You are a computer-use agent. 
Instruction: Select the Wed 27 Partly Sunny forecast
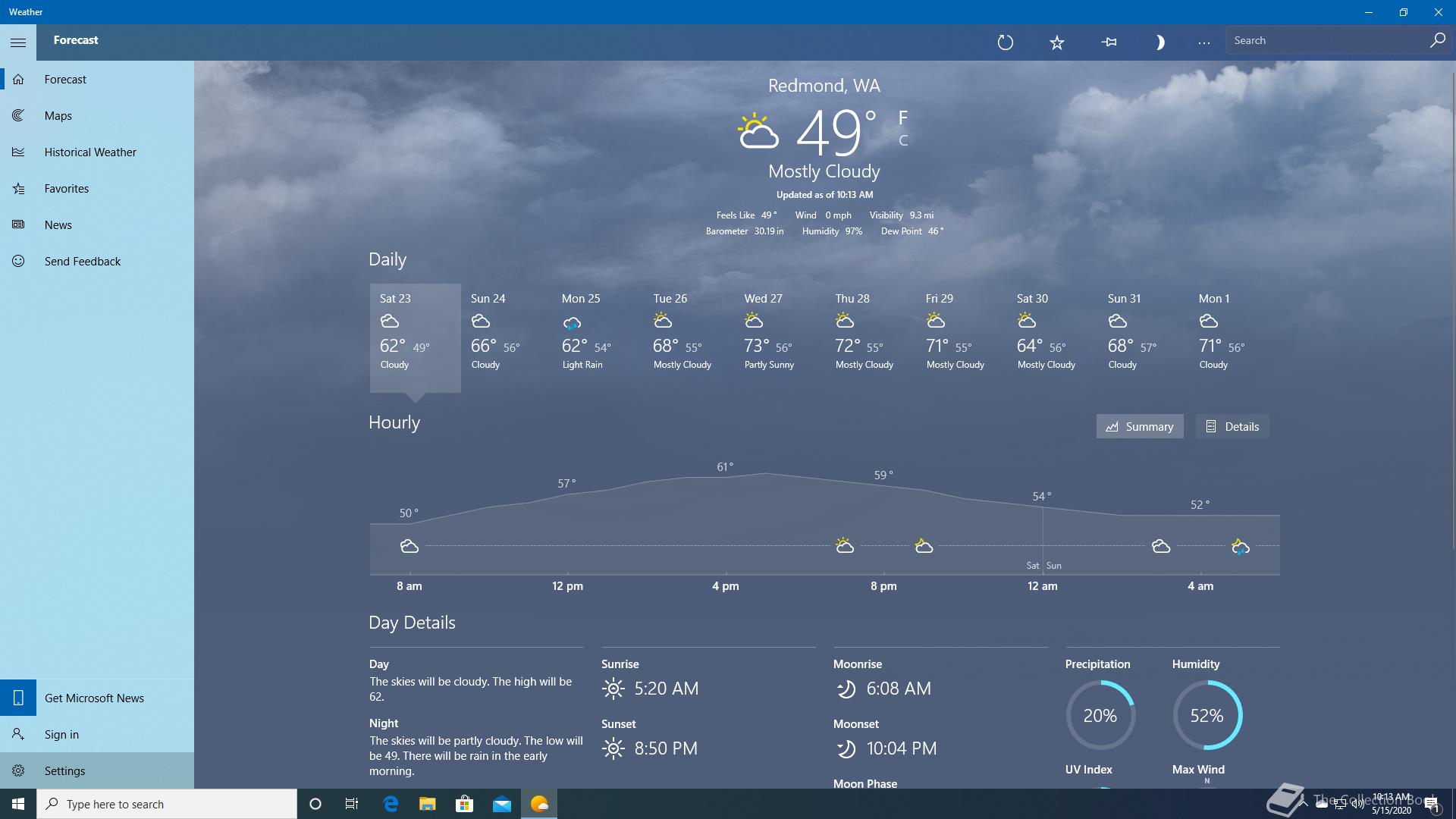pos(779,337)
